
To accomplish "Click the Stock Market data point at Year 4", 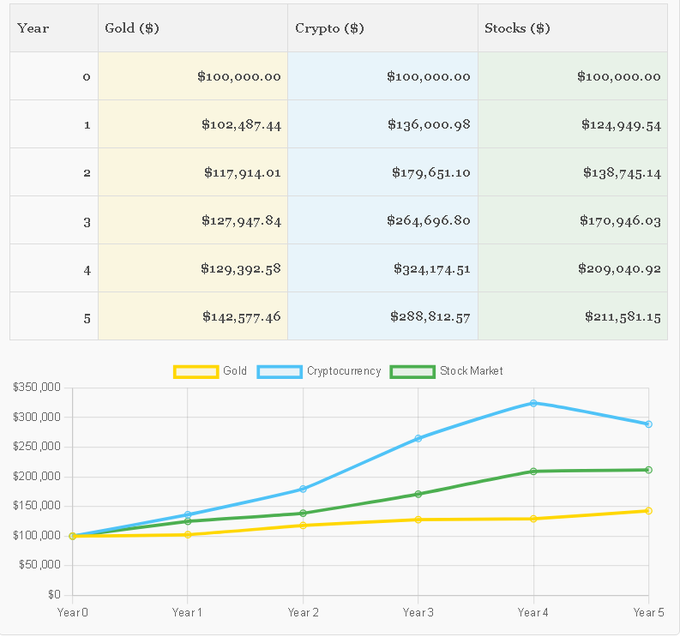I will 533,471.
